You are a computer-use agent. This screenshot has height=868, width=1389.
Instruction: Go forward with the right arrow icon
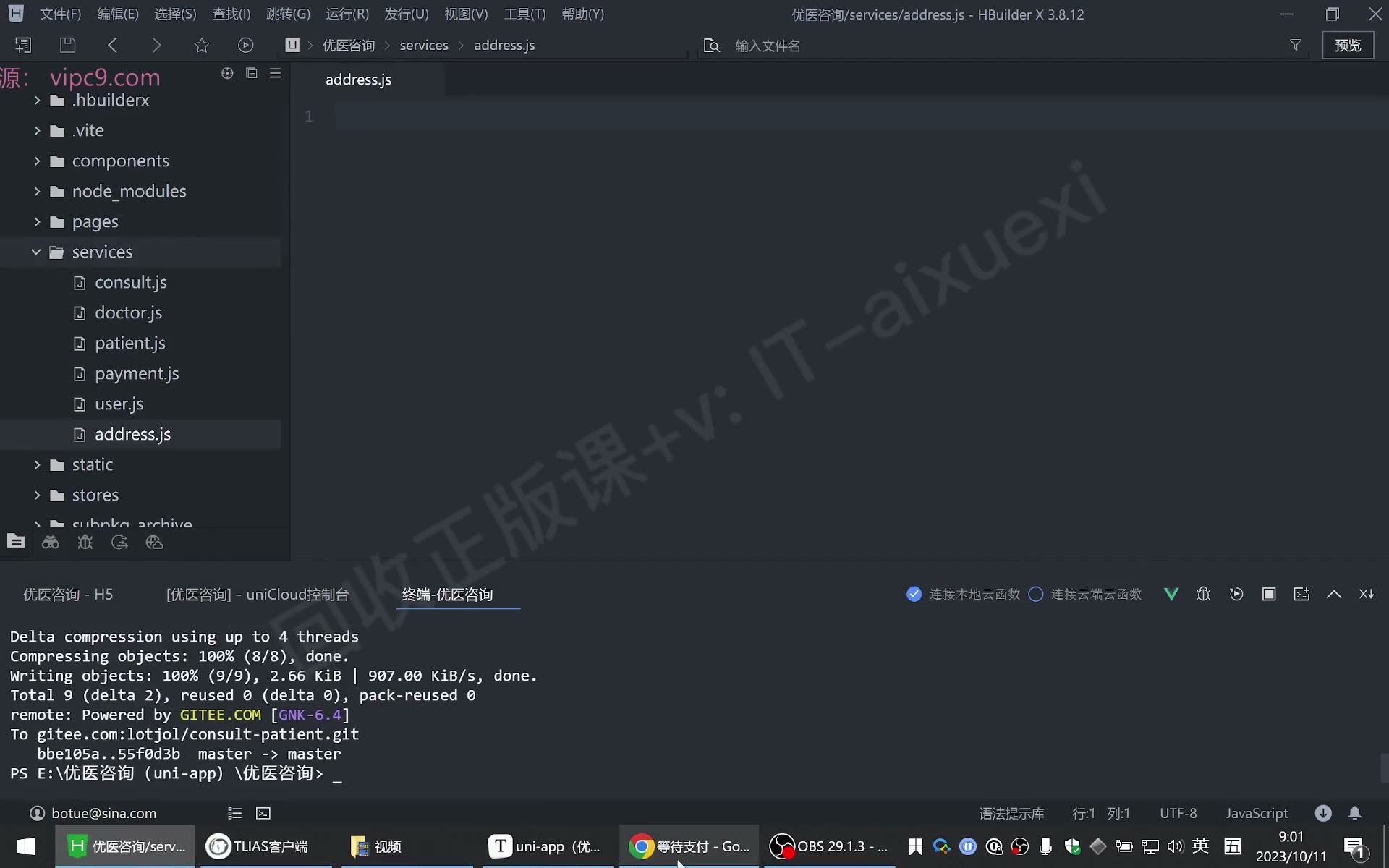(x=156, y=45)
